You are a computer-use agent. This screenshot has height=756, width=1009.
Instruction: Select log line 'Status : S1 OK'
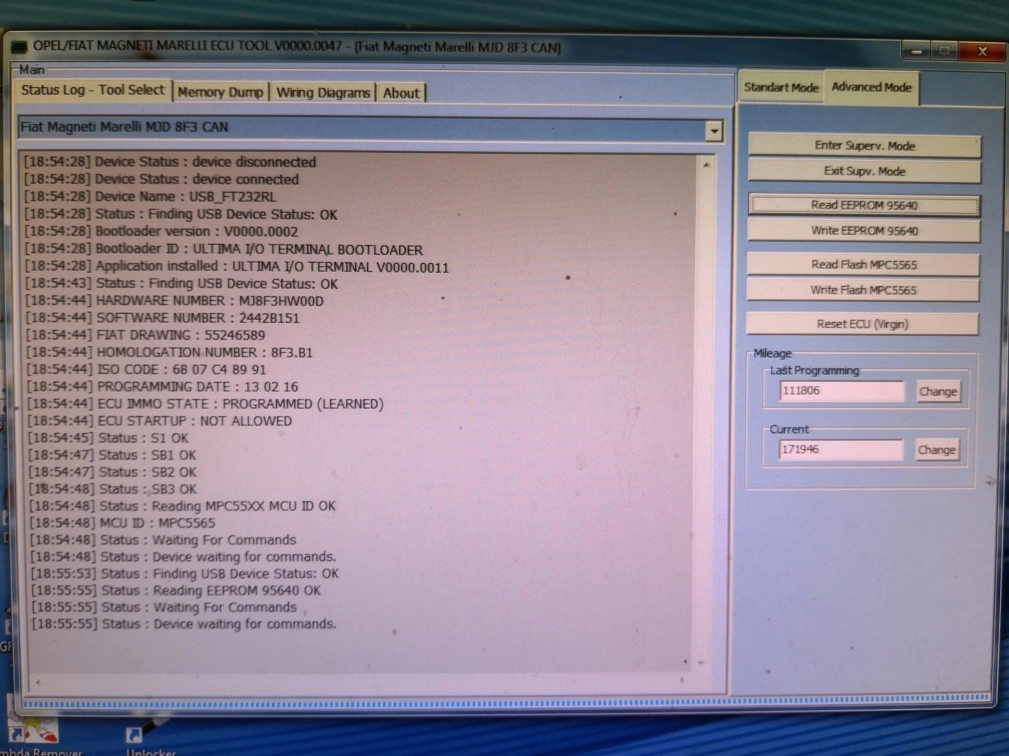[109, 438]
